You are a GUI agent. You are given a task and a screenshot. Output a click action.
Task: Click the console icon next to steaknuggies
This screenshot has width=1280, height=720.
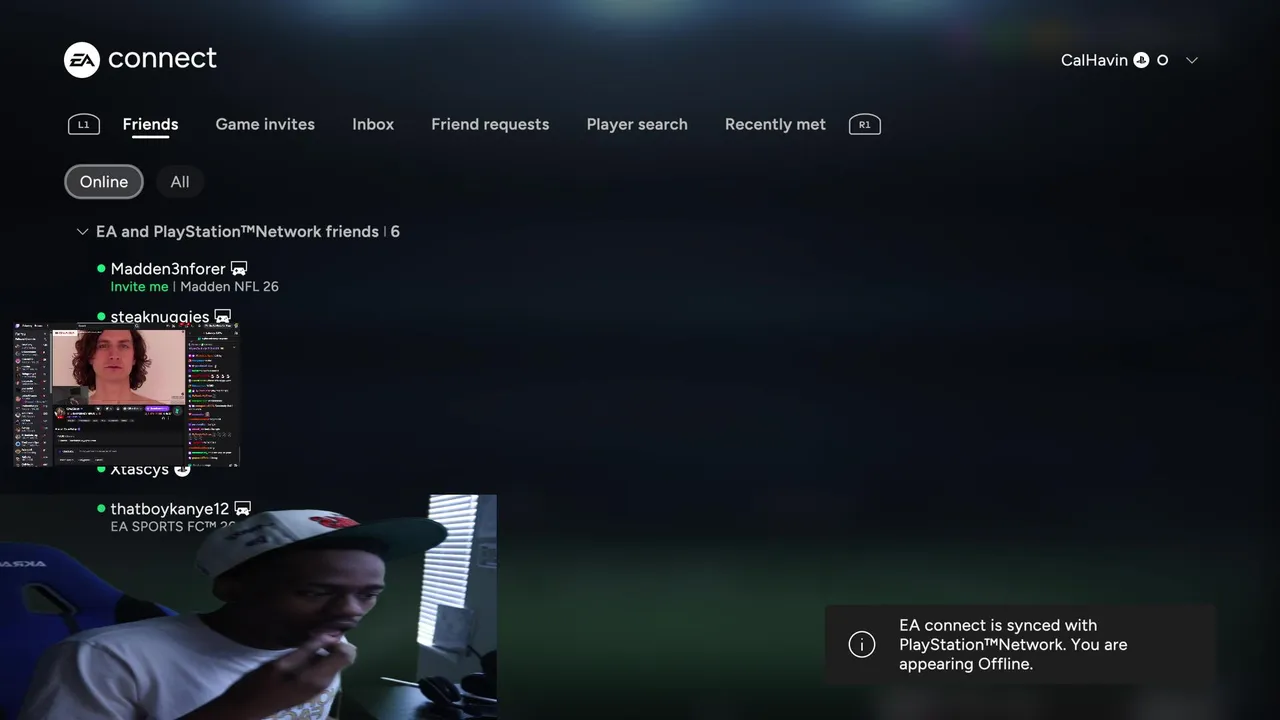pos(223,317)
